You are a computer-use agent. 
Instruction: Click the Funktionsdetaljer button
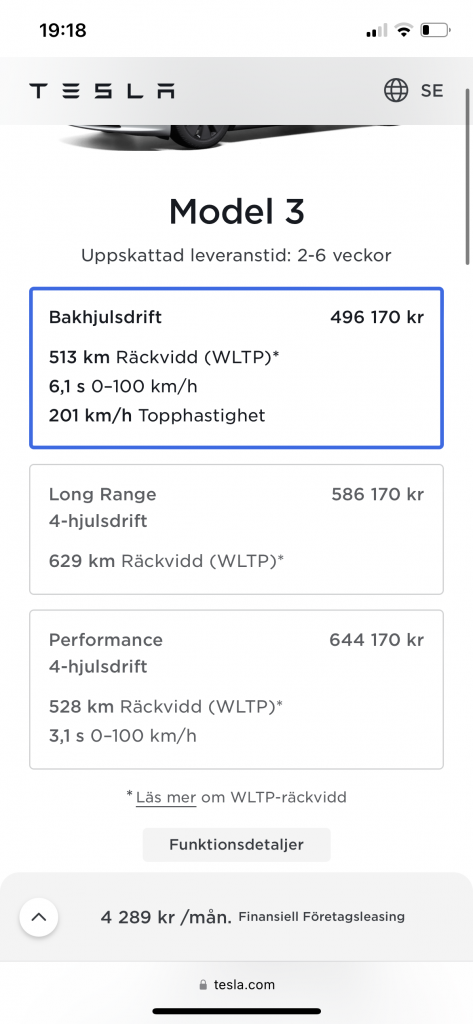click(236, 844)
